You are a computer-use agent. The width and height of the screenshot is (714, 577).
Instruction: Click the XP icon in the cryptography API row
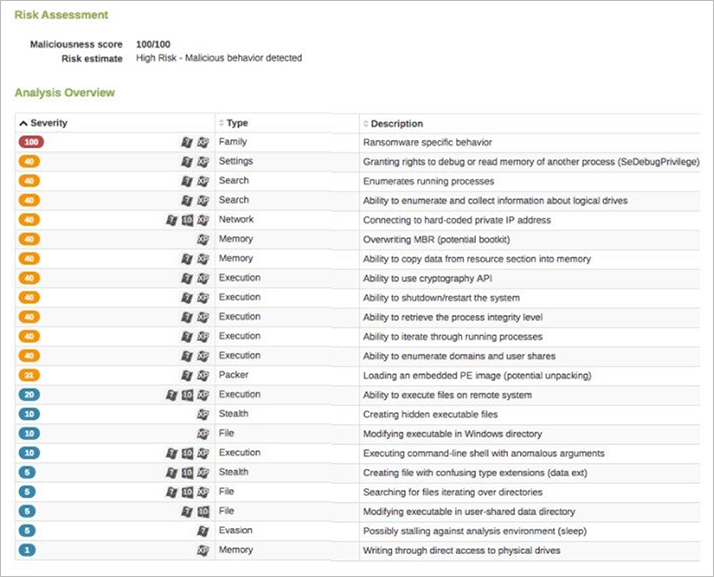[203, 278]
